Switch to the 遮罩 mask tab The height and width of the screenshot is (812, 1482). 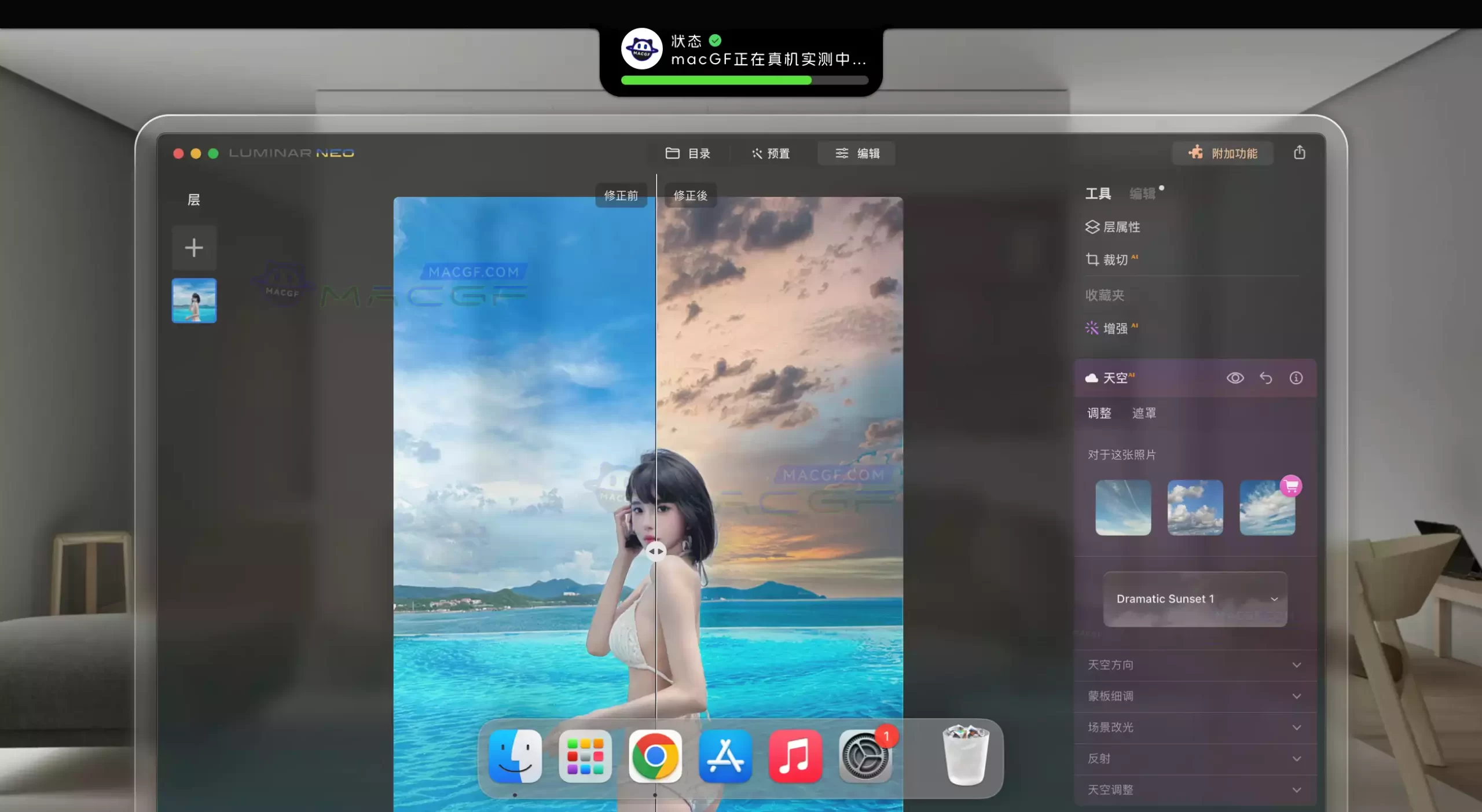(1143, 413)
